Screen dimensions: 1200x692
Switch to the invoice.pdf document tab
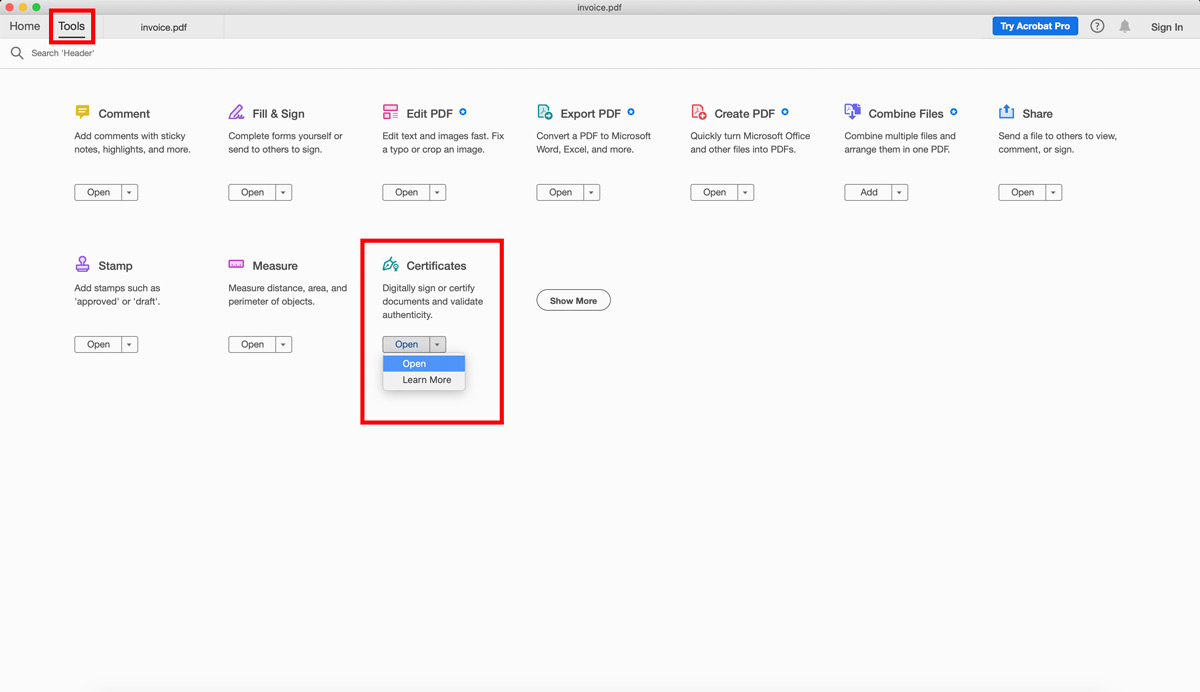pyautogui.click(x=164, y=27)
